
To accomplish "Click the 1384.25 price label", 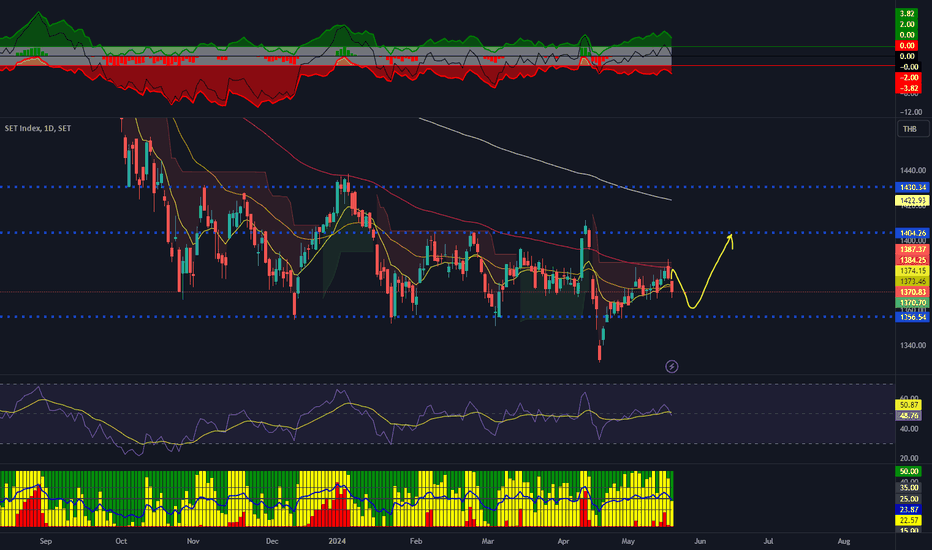I will [912, 260].
